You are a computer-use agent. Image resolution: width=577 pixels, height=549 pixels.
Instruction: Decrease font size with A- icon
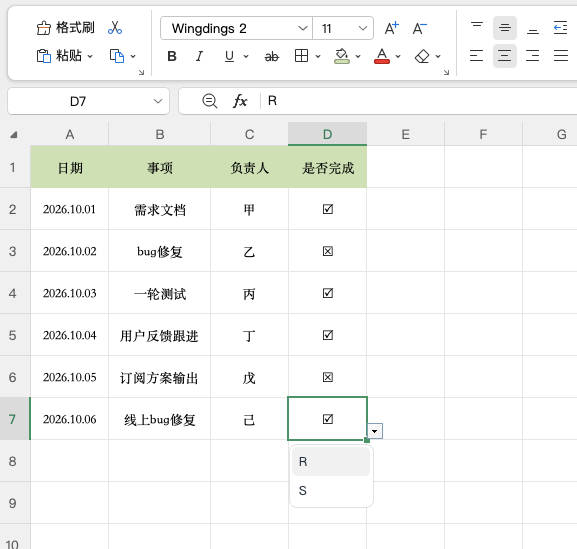(420, 28)
